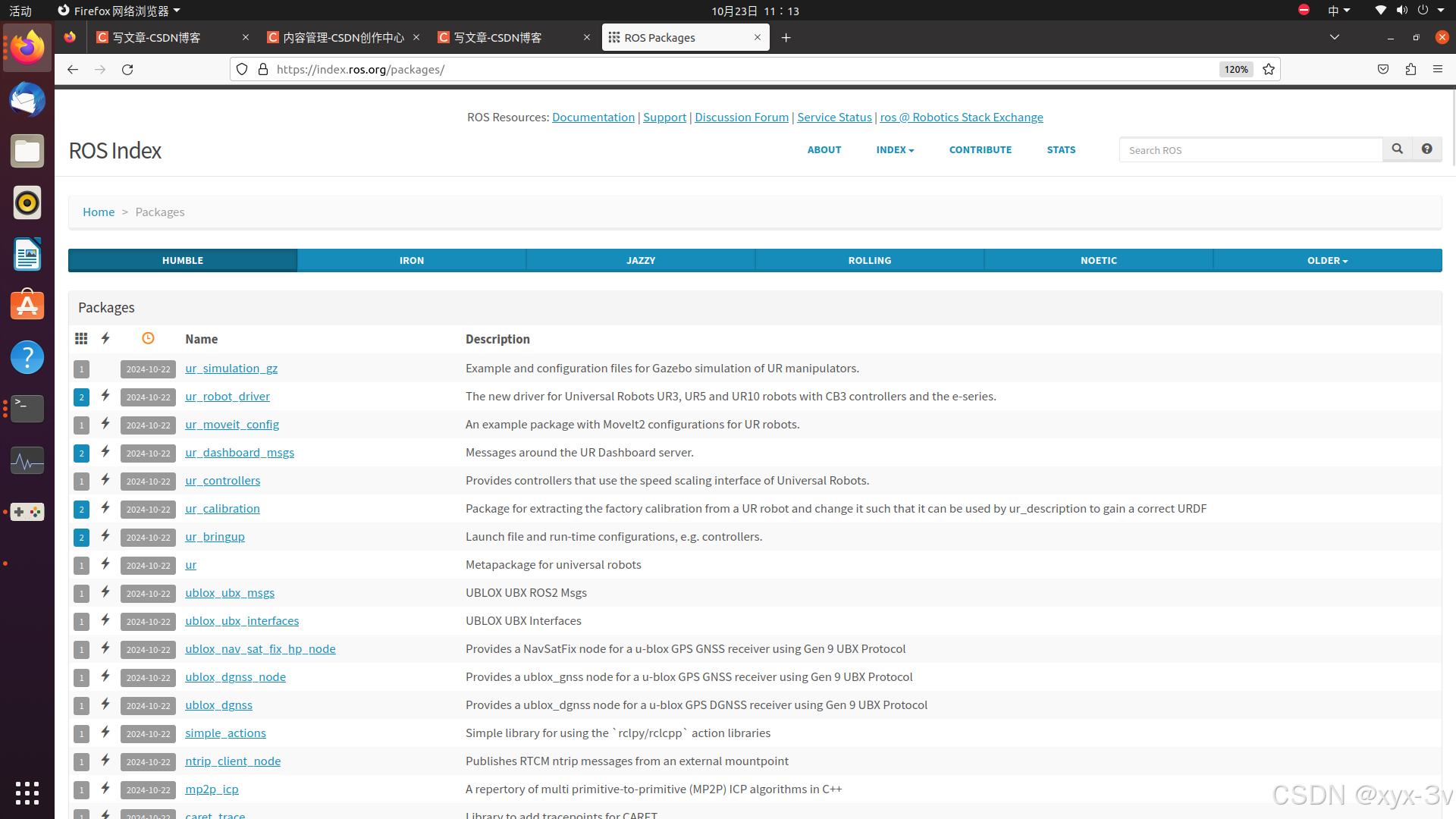The image size is (1456, 819).
Task: Click in the Search ROS input field
Action: coord(1251,150)
